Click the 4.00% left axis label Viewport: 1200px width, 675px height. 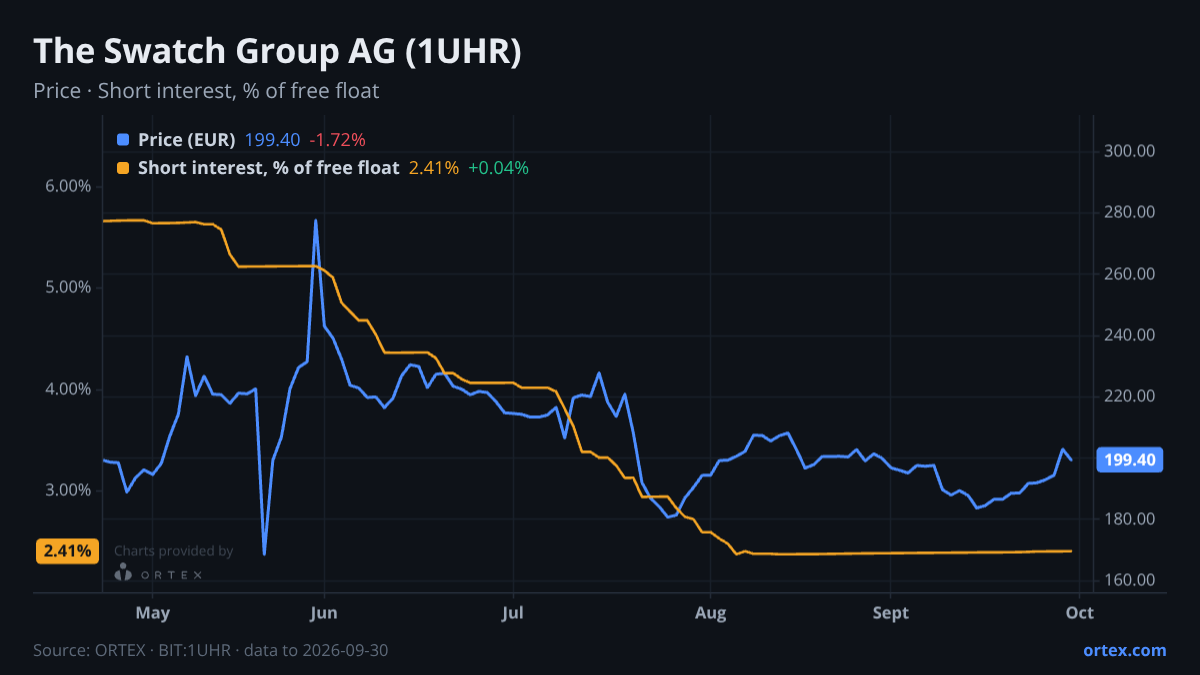click(x=67, y=389)
